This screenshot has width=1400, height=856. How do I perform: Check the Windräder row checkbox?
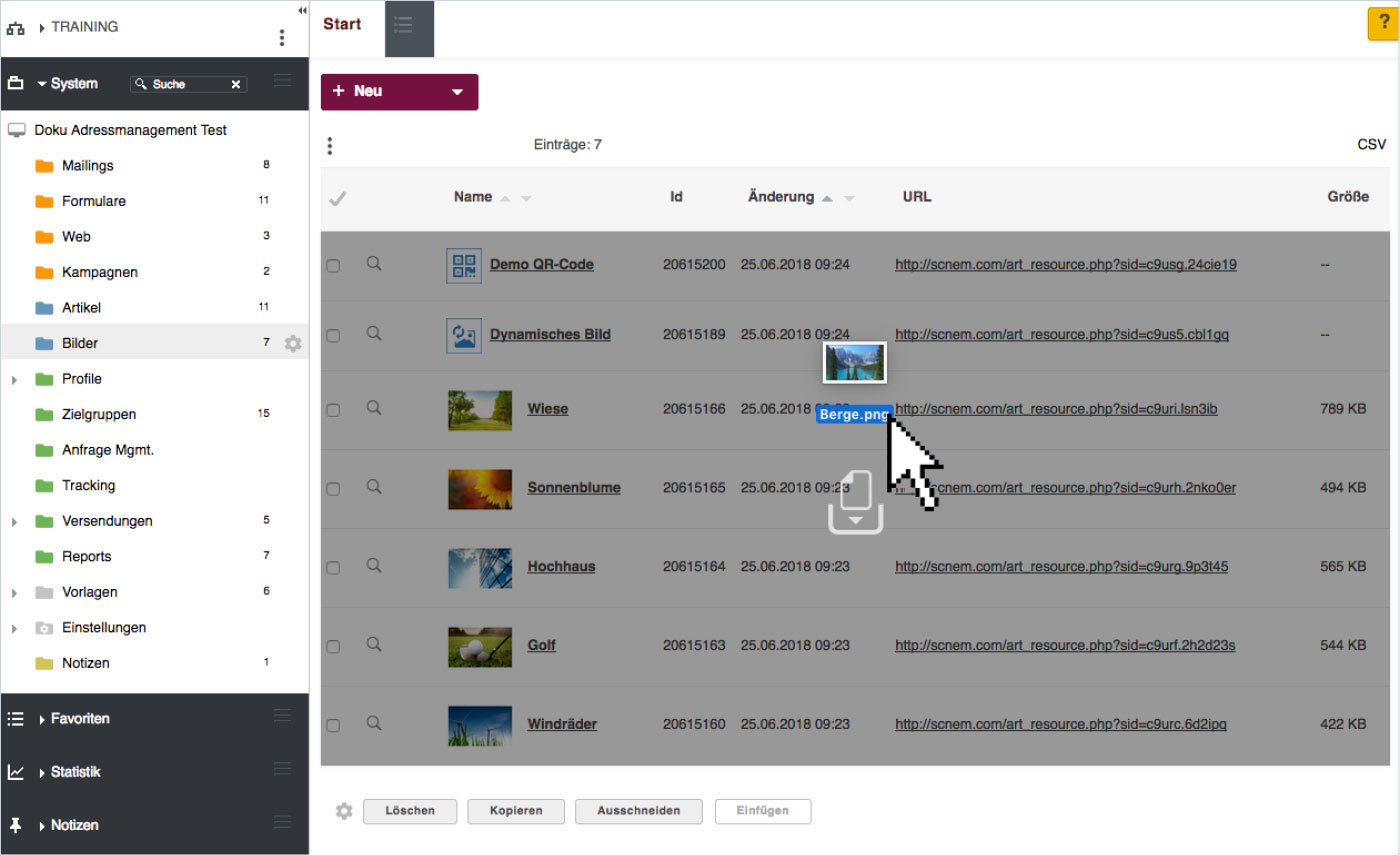coord(333,725)
